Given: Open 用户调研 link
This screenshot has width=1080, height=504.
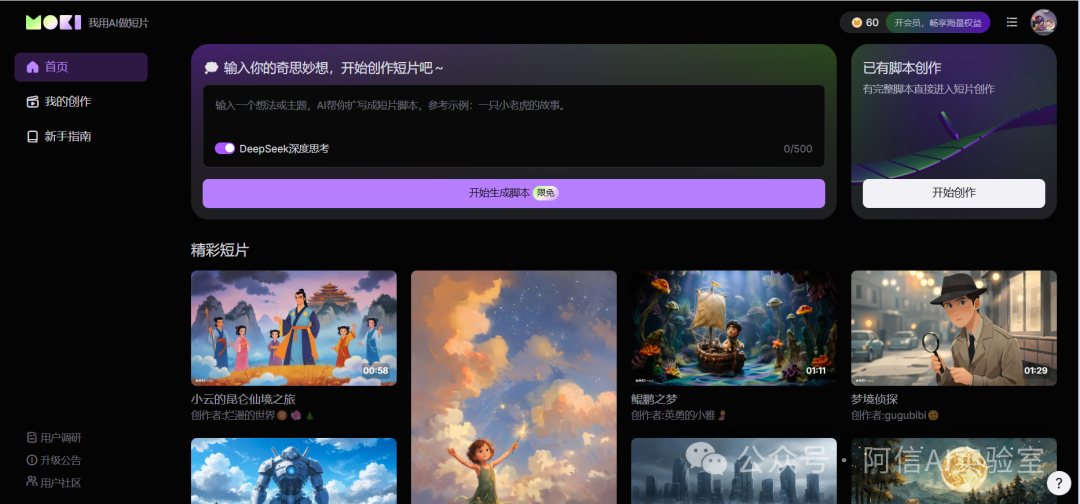Looking at the screenshot, I should 54,438.
